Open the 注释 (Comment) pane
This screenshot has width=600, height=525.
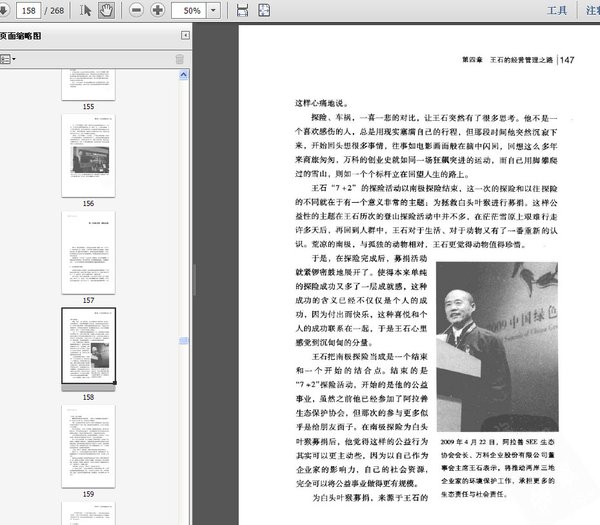[592, 10]
